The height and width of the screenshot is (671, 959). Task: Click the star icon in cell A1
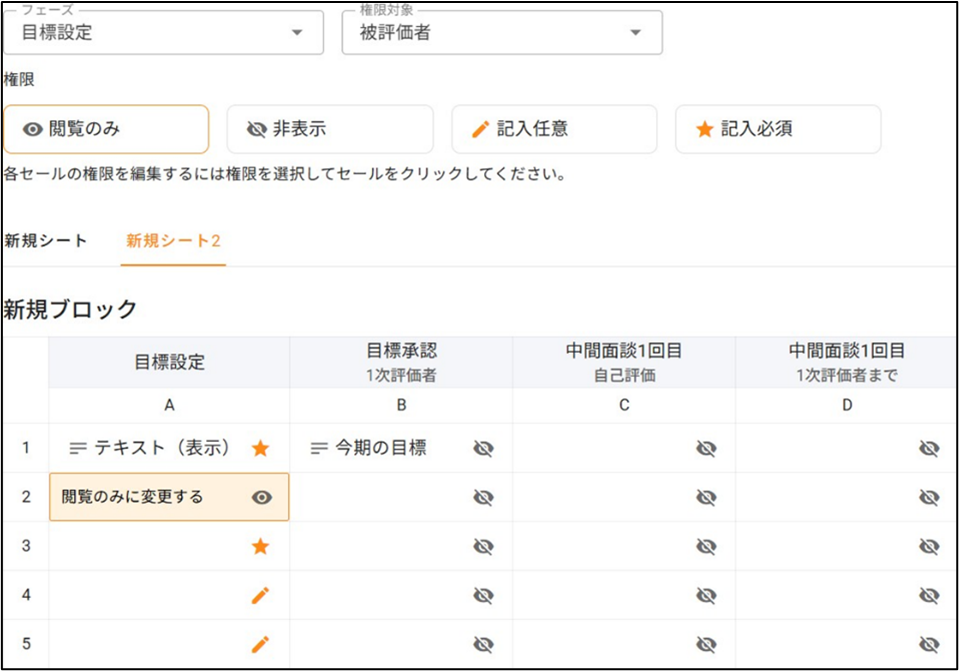pyautogui.click(x=260, y=449)
